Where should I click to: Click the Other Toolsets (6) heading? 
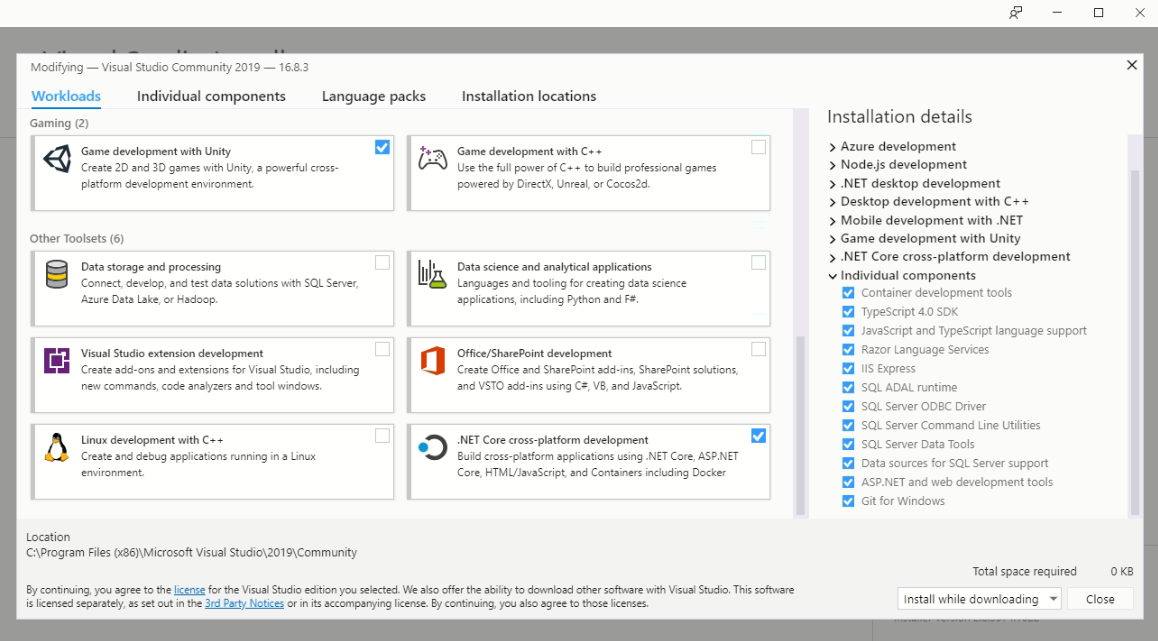point(77,239)
